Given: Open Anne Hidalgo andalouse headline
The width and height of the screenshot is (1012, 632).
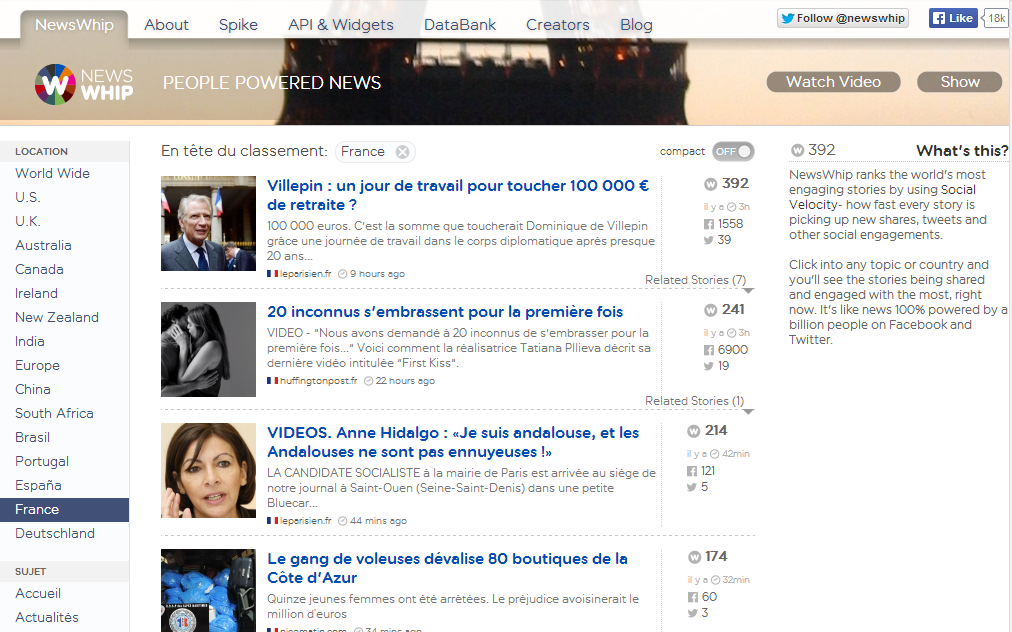Looking at the screenshot, I should click(x=453, y=442).
